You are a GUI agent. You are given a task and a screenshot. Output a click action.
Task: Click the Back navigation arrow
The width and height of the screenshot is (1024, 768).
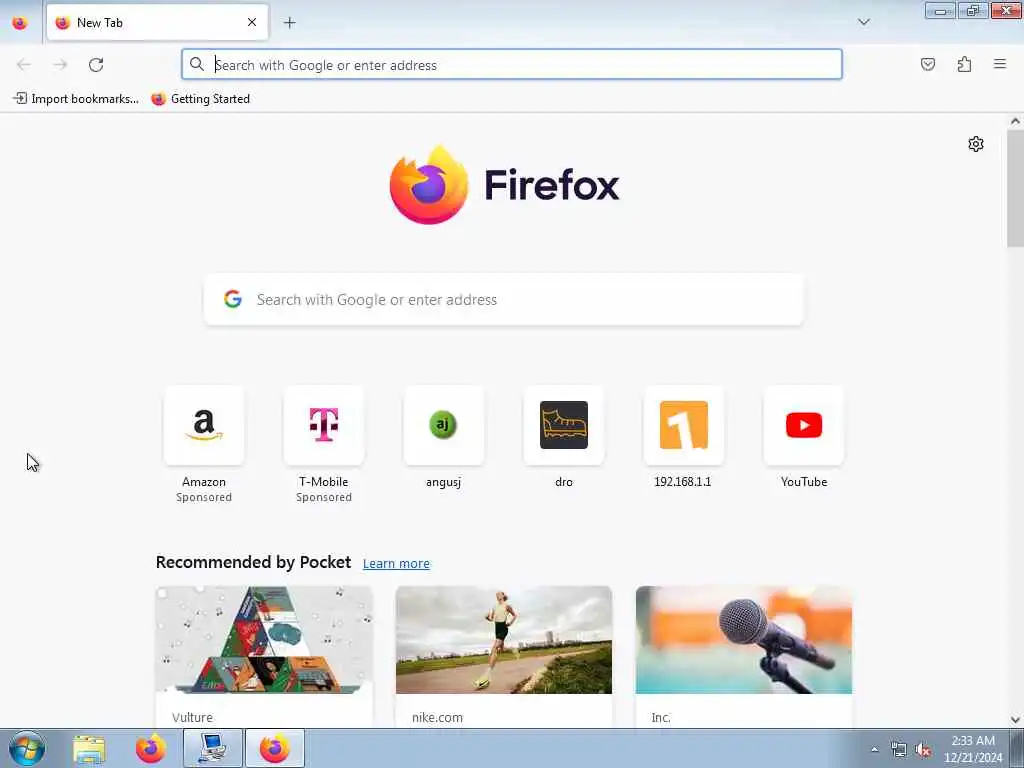[x=24, y=65]
